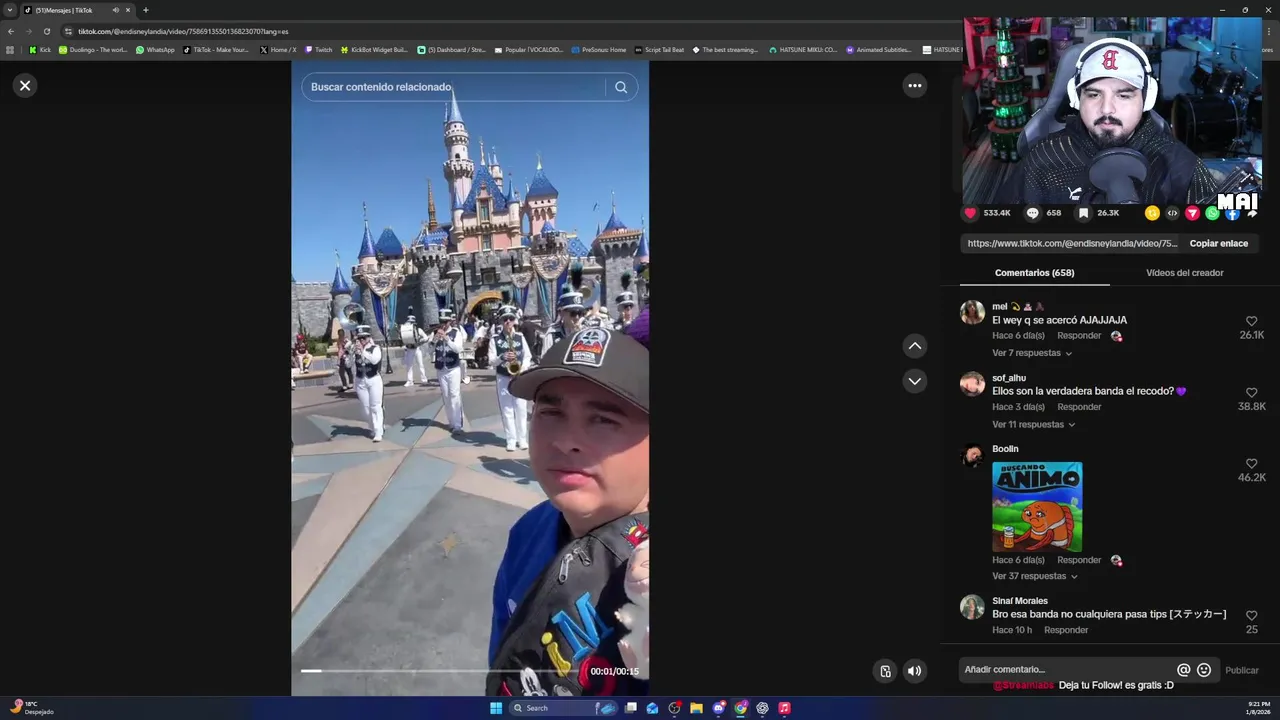This screenshot has height=720, width=1280.
Task: Open the WhatsApp bookmark
Action: (x=155, y=49)
